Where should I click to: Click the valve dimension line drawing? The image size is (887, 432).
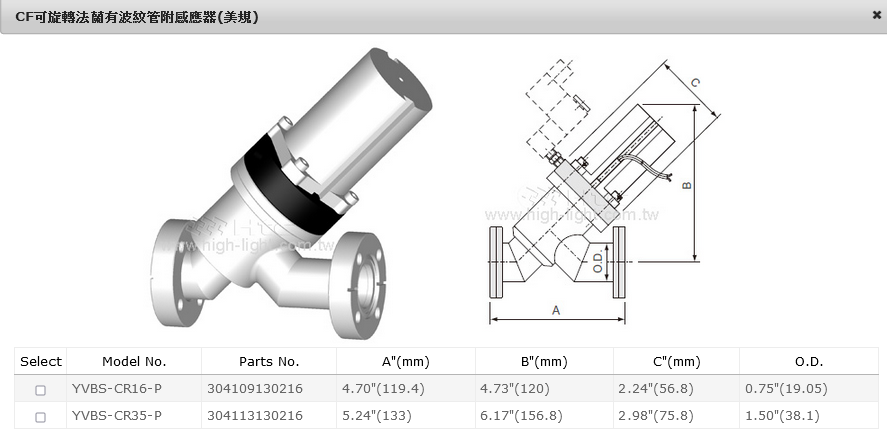(x=600, y=190)
